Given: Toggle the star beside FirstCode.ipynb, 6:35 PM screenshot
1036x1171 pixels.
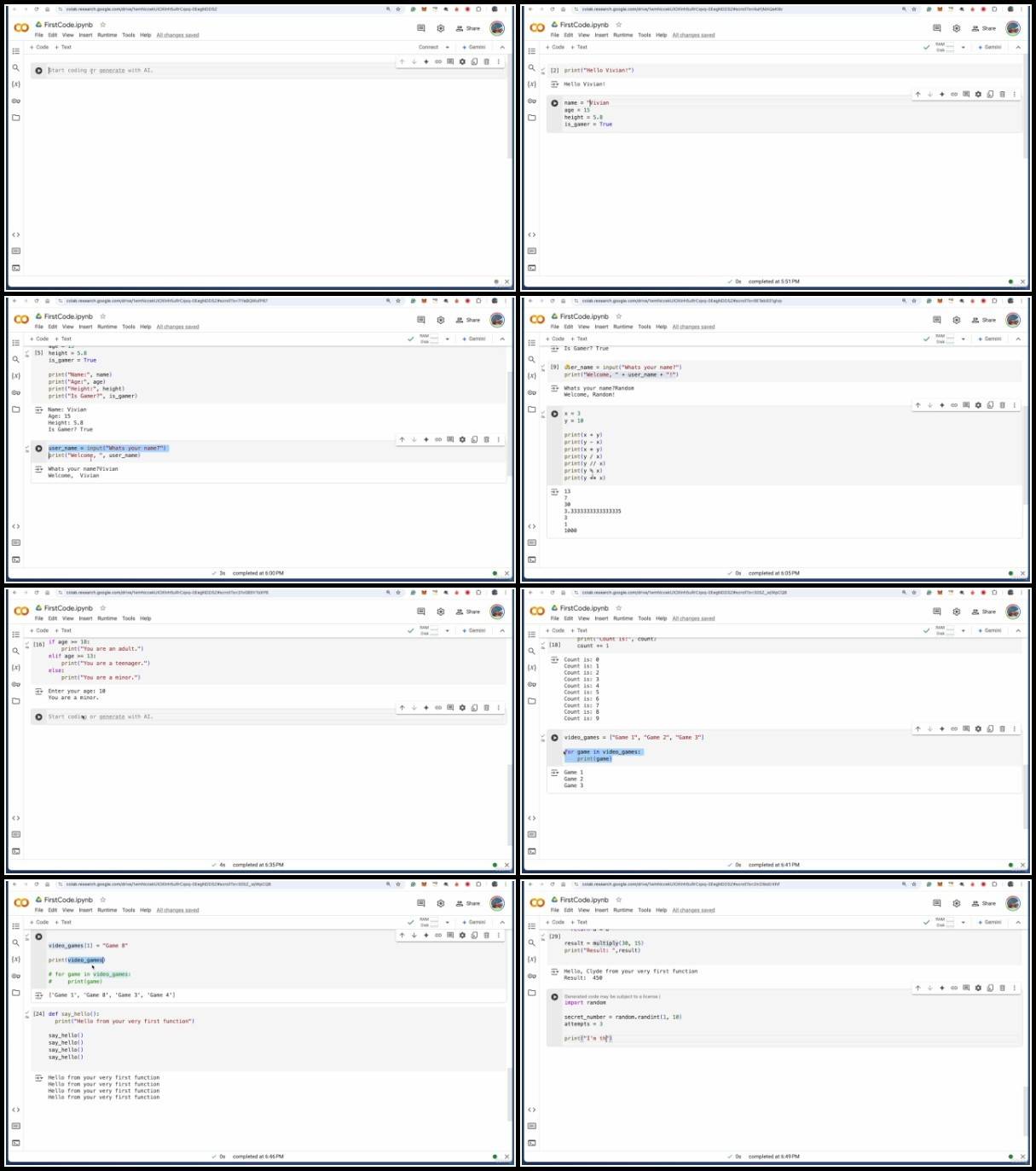Looking at the screenshot, I should coord(103,608).
